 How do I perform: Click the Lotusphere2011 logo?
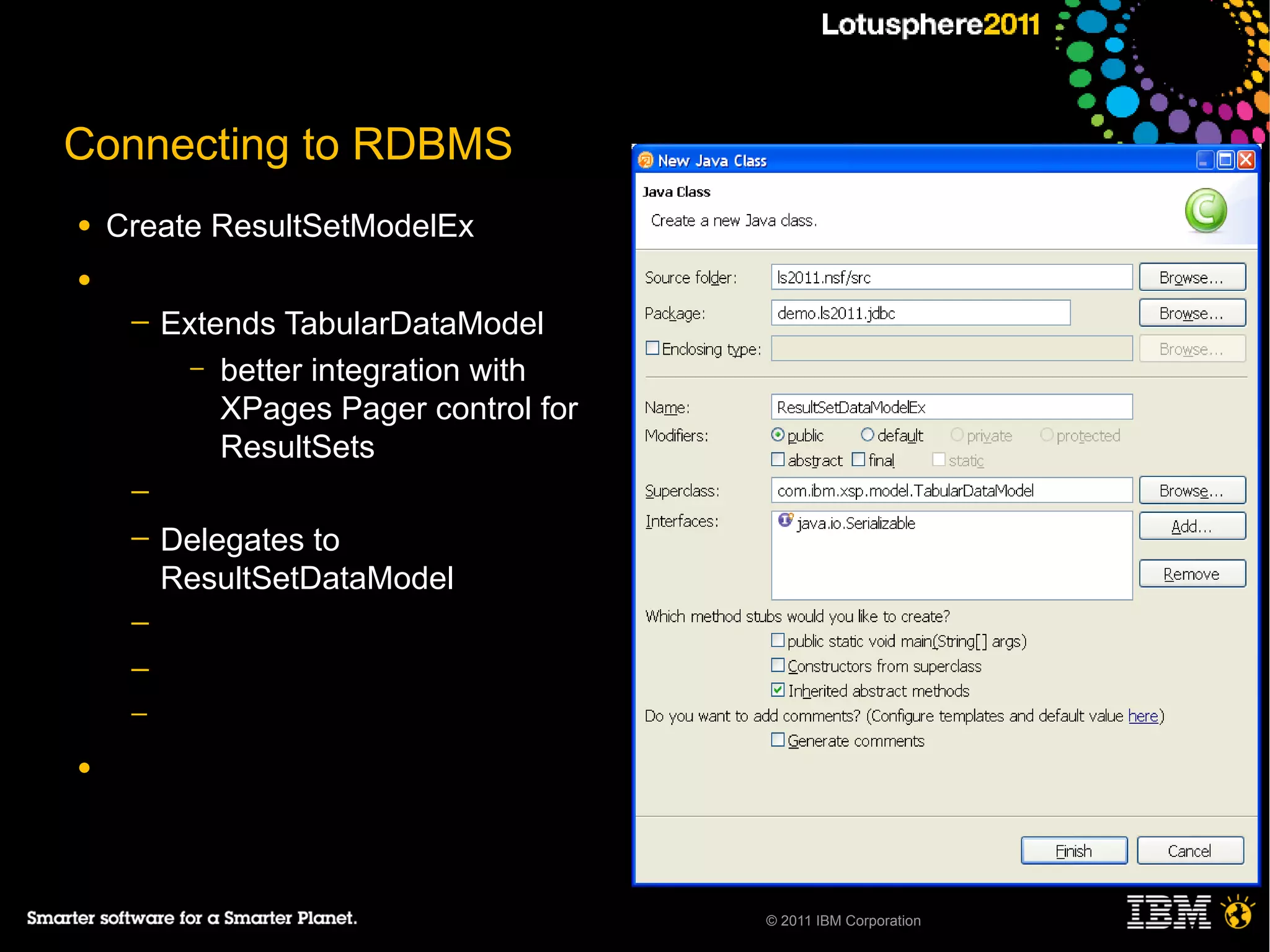pyautogui.click(x=930, y=25)
